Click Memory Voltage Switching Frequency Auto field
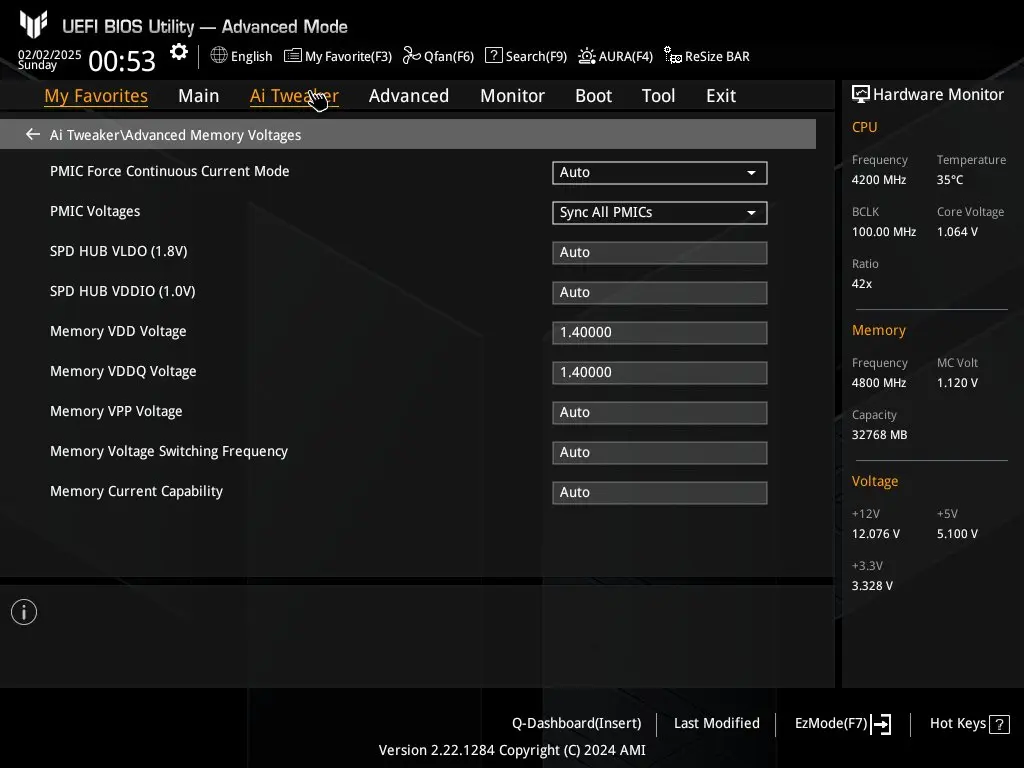 click(660, 453)
